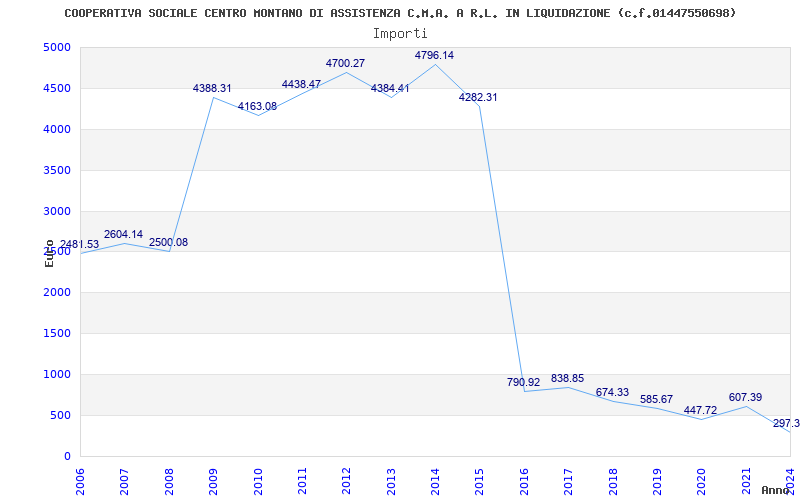This screenshot has width=800, height=500.
Task: Click the 2021 x-axis year label
Action: [746, 481]
